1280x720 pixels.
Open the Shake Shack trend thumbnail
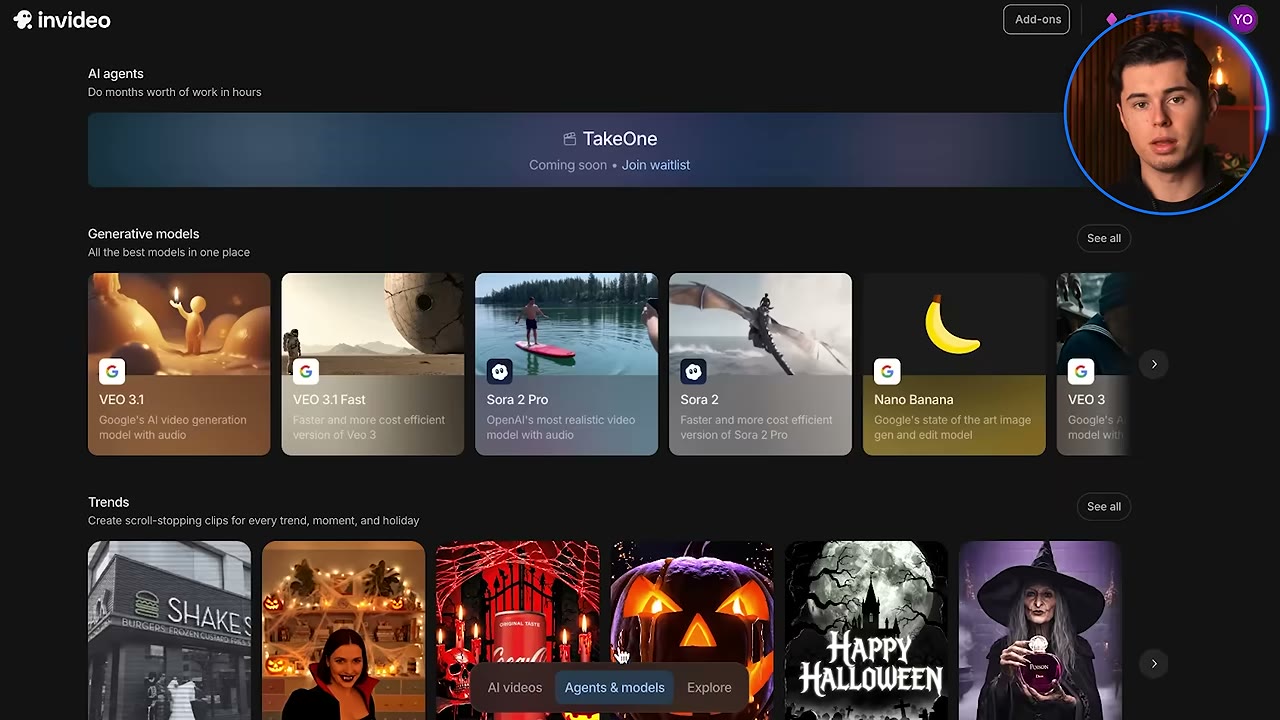(x=169, y=630)
